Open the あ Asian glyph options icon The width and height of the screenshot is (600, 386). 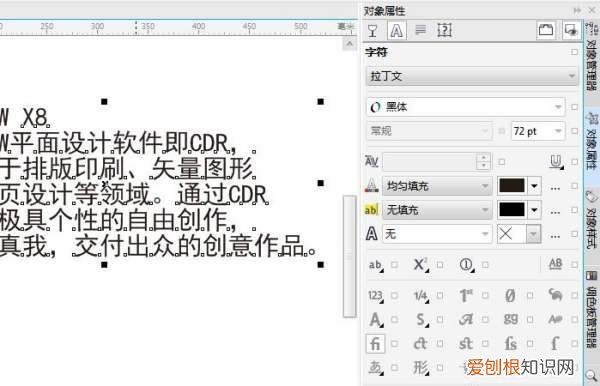(375, 368)
